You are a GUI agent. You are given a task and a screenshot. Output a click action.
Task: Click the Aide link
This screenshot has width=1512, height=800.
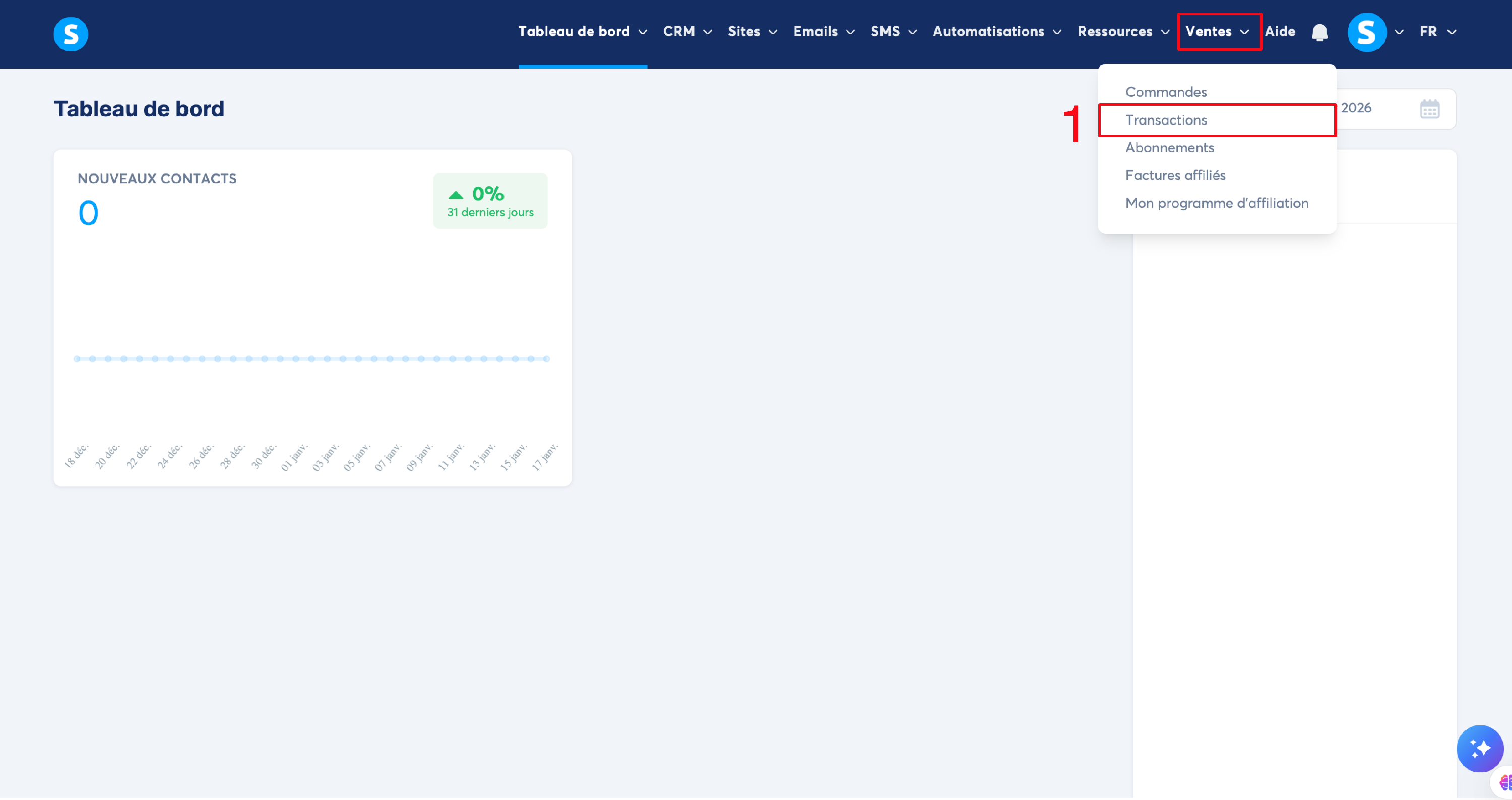coord(1280,32)
